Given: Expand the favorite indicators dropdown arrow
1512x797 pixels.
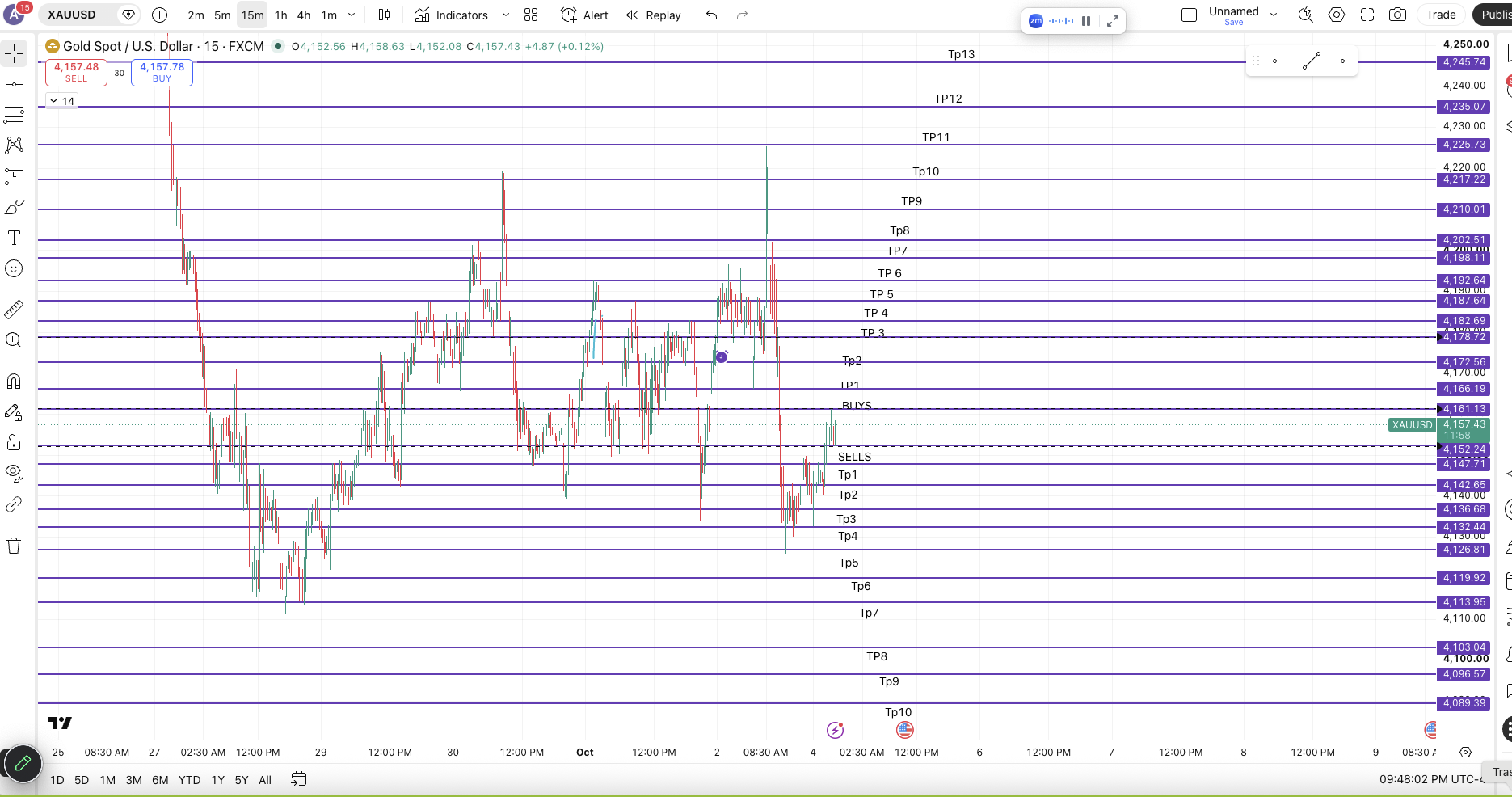Looking at the screenshot, I should [x=506, y=15].
